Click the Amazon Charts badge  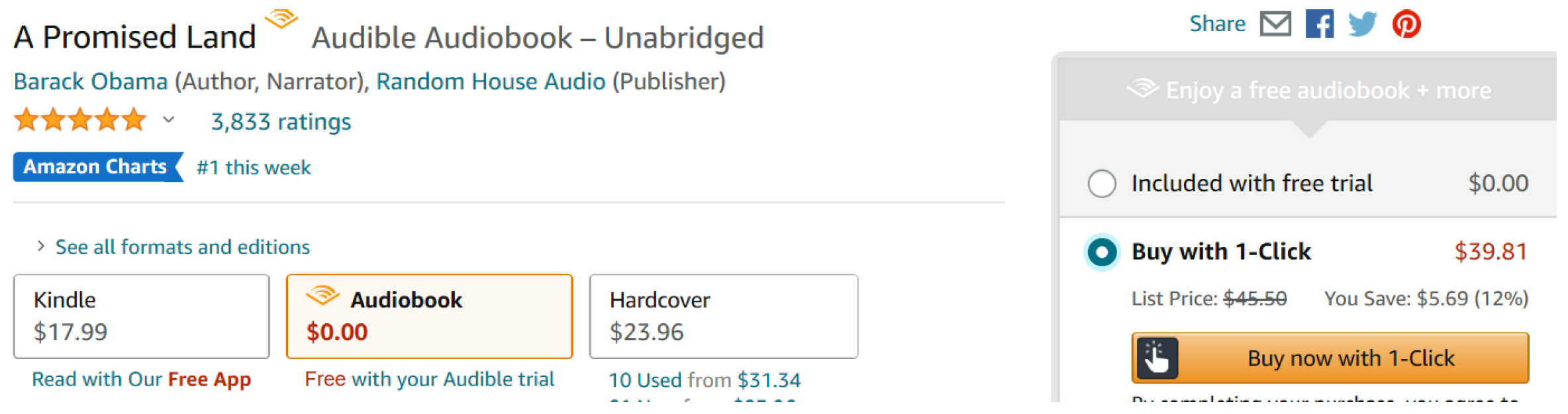(97, 167)
